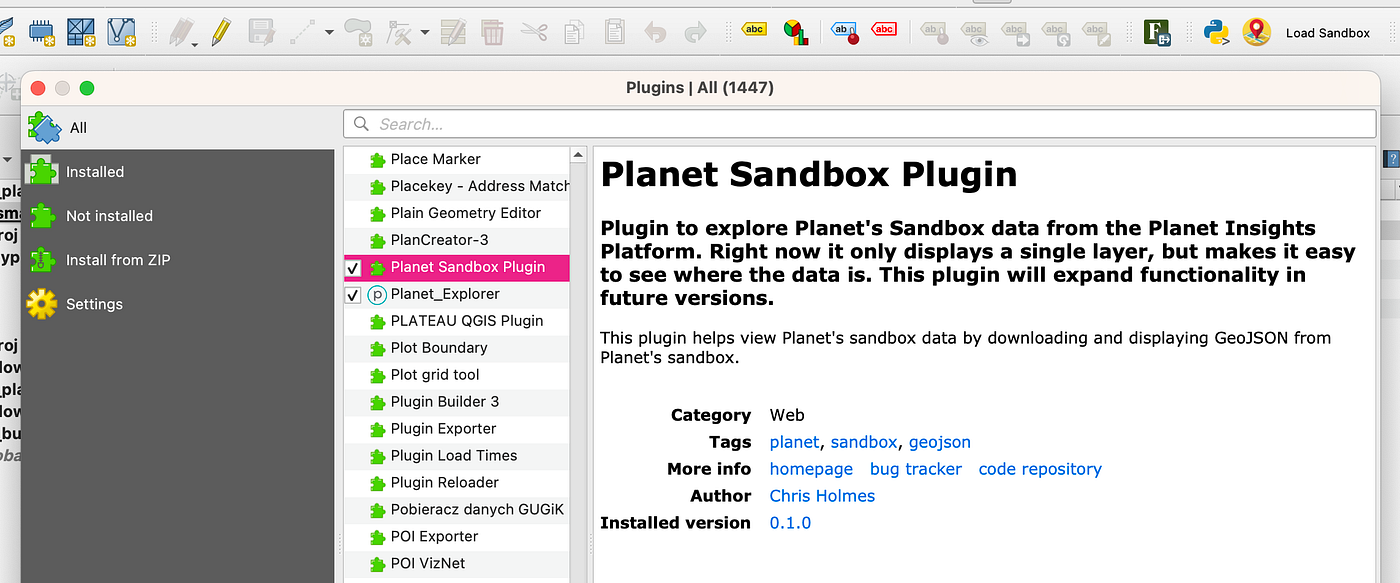Click the Vertex Tool icon

point(400,32)
